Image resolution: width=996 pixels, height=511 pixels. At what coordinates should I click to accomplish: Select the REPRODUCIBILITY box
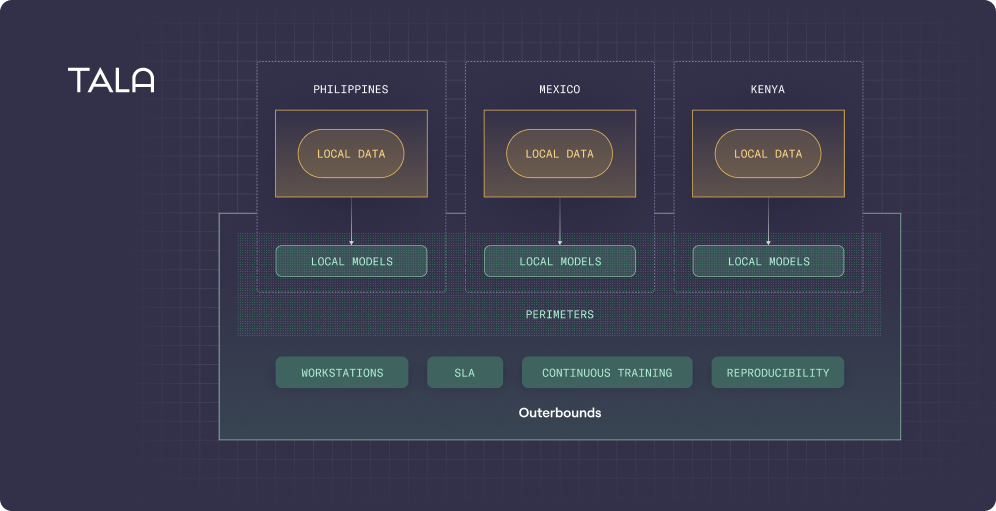click(x=777, y=372)
